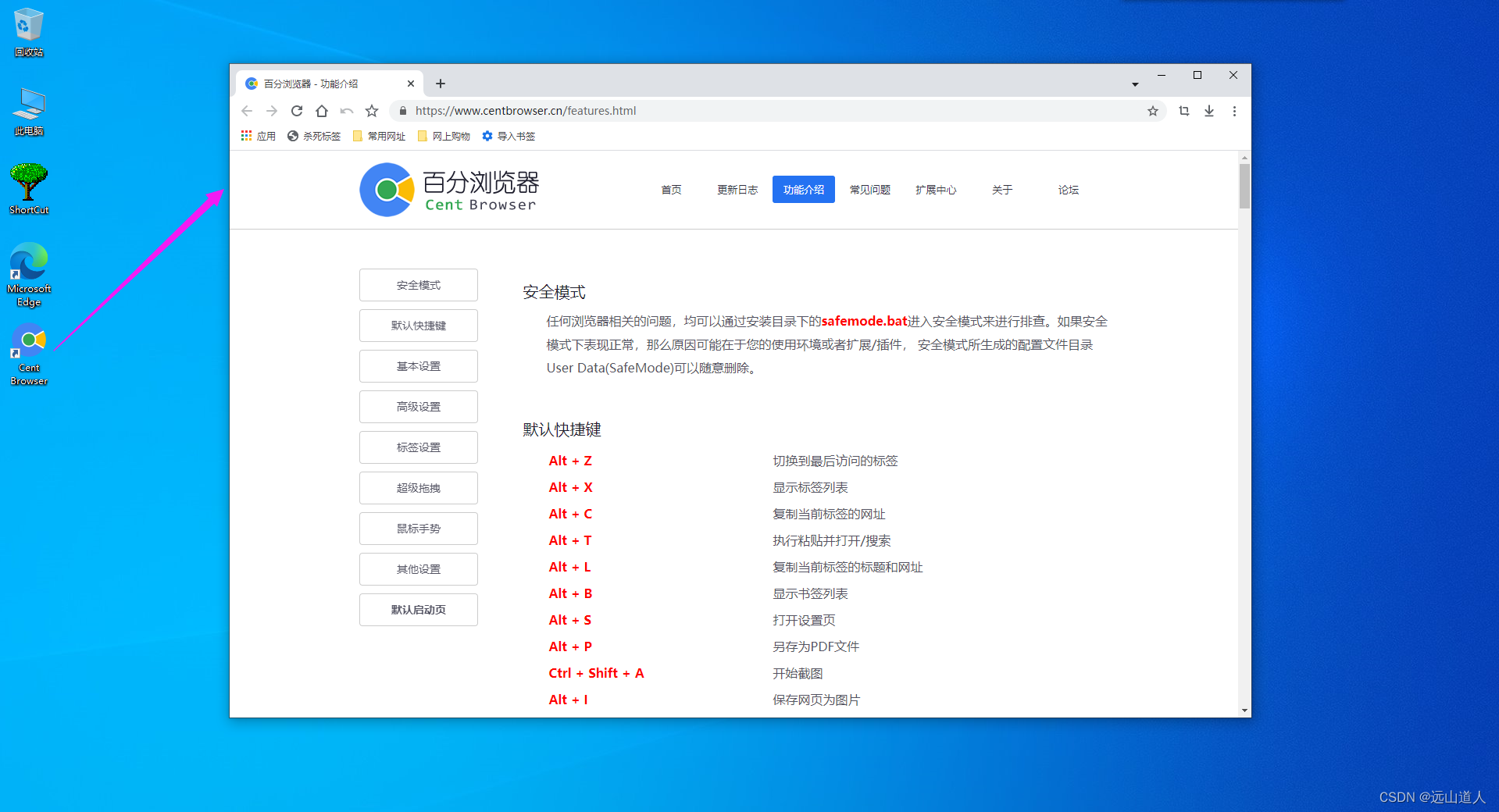Select the ShortCut tree desktop icon
This screenshot has height=812, width=1499.
click(29, 189)
